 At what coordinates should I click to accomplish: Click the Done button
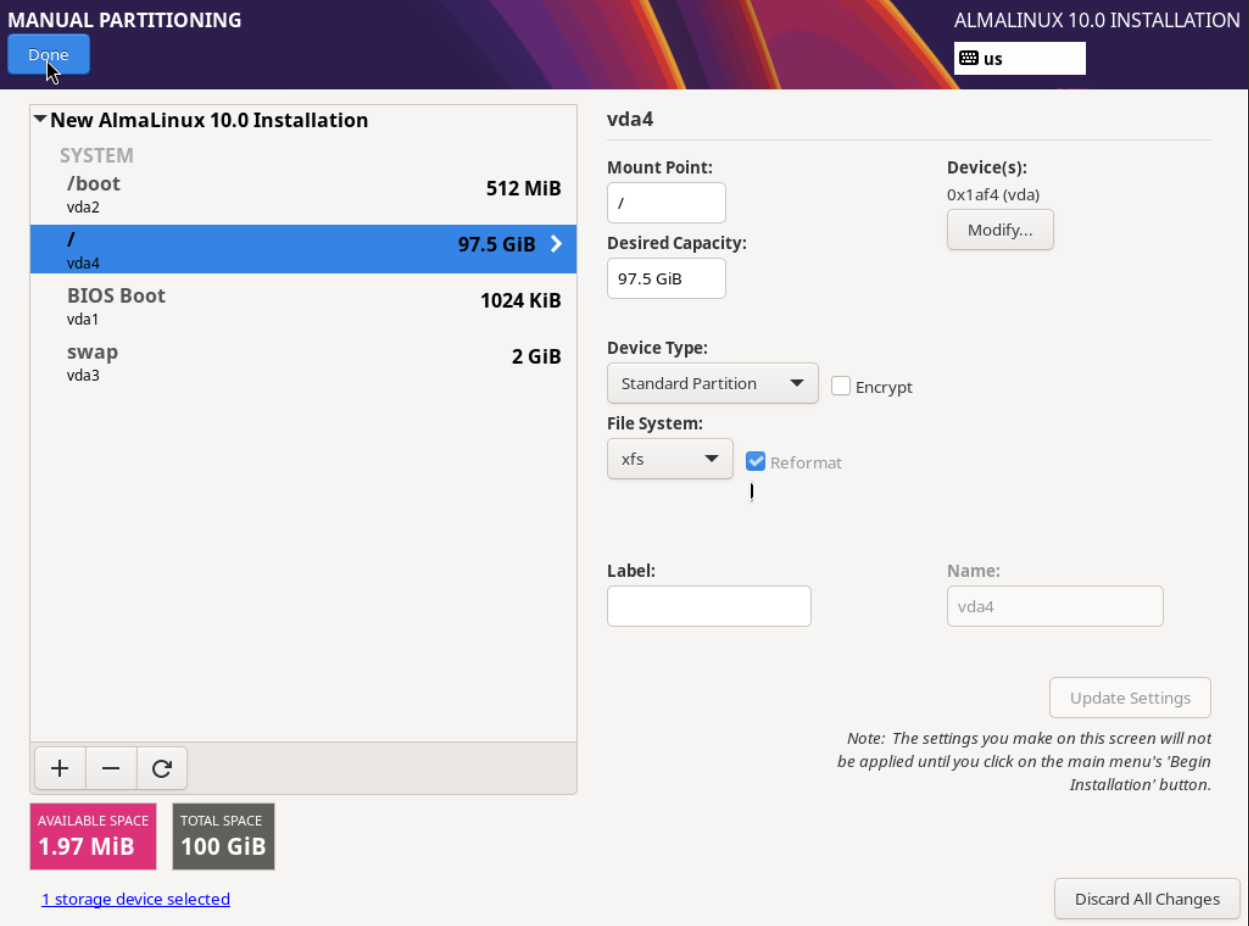[49, 54]
